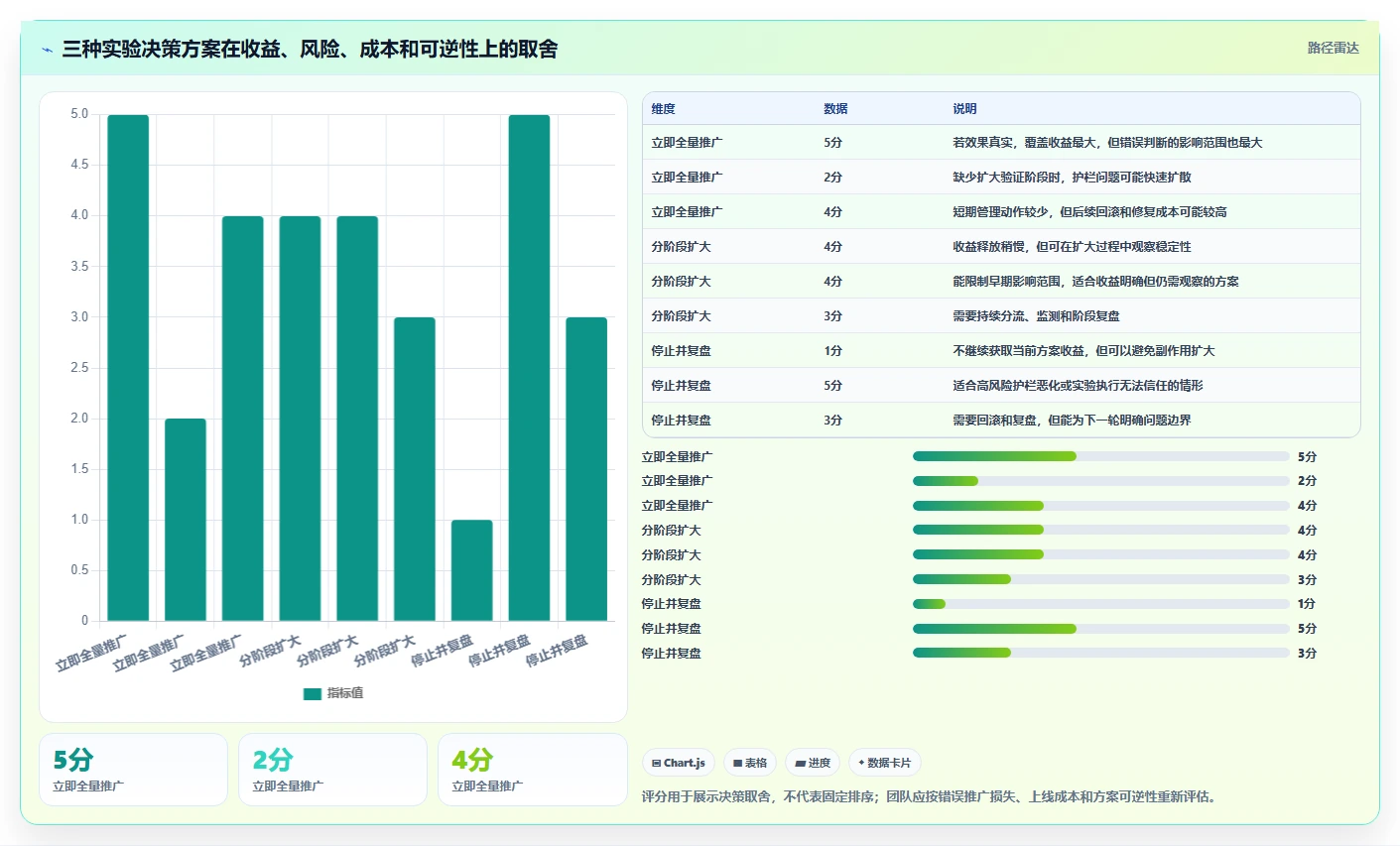
Task: Click the 停止并复盘 chart bar reaching 5
Action: point(529,368)
